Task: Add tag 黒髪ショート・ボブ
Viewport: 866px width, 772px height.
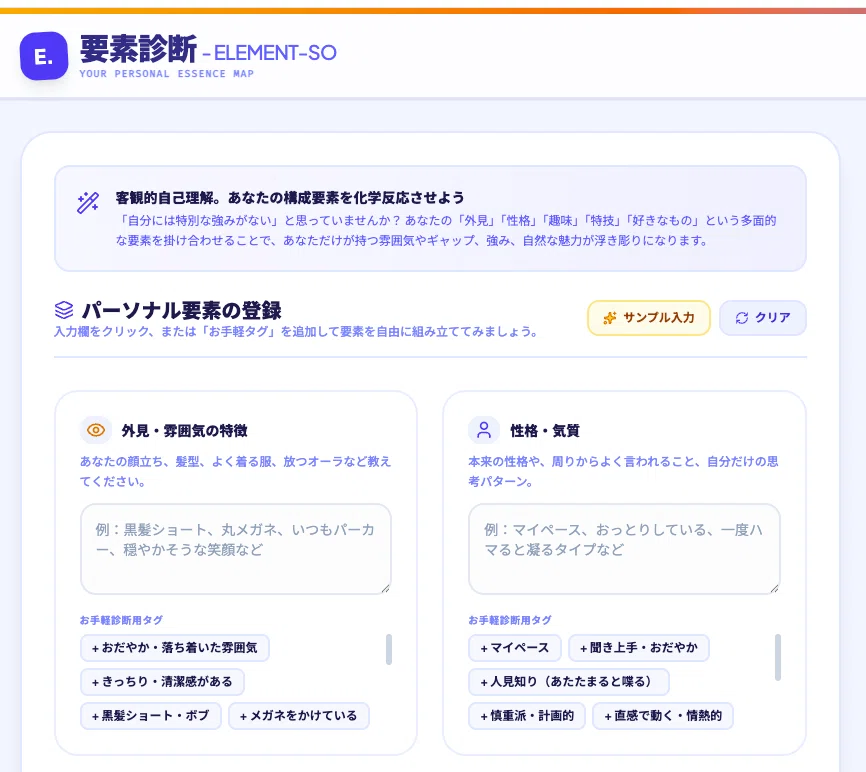Action: point(151,716)
